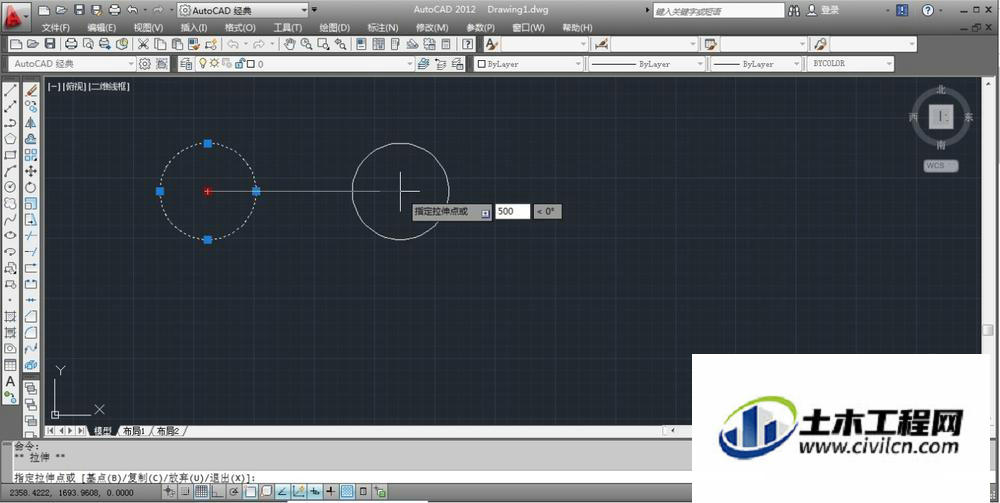Select the Revision Cloud tool

click(x=10, y=203)
